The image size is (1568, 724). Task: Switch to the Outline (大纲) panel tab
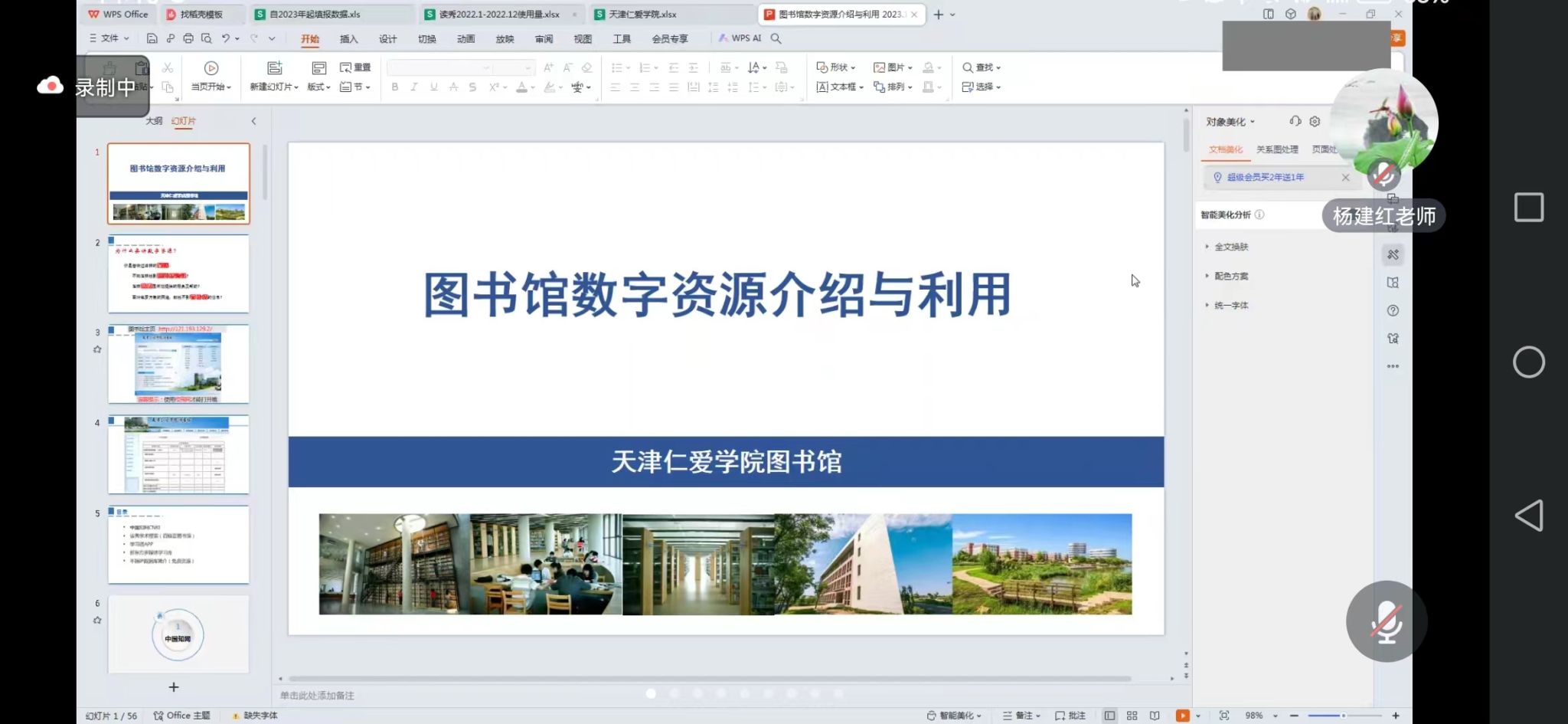click(x=154, y=121)
